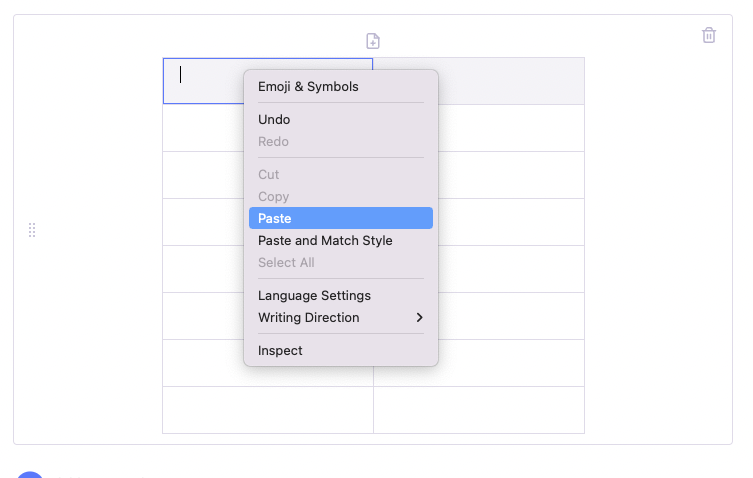Click the bottom-left empty table cell
Image resolution: width=753 pixels, height=478 pixels.
click(x=268, y=410)
